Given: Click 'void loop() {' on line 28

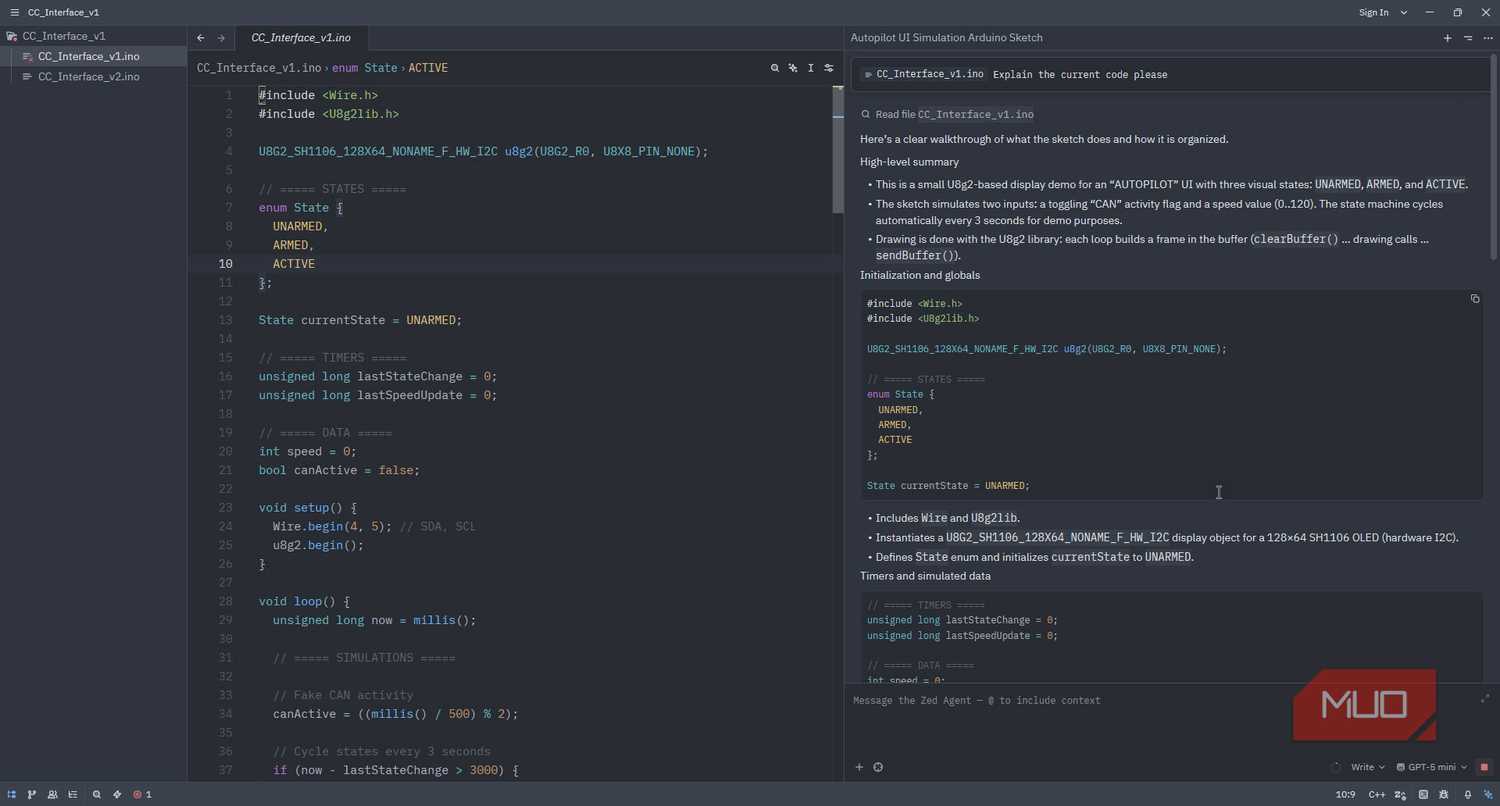Looking at the screenshot, I should point(304,602).
